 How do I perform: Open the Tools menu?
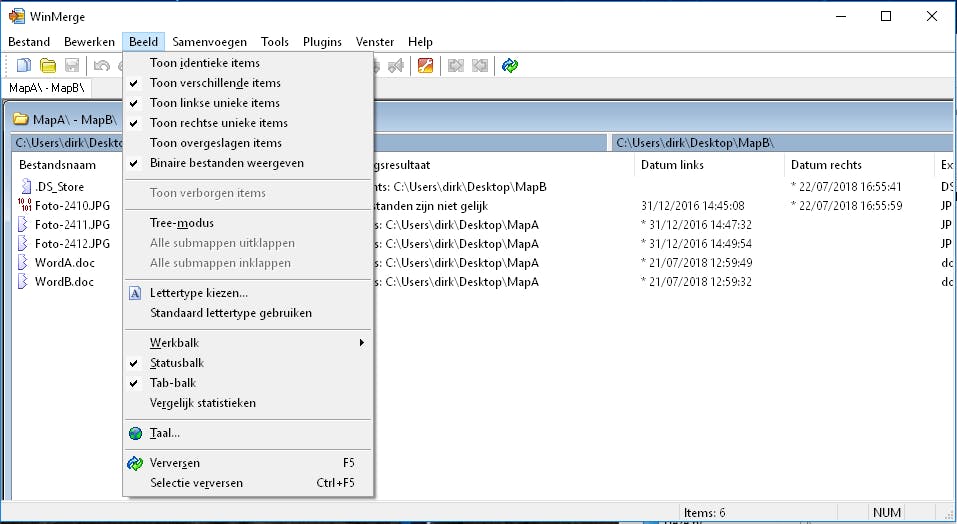275,41
